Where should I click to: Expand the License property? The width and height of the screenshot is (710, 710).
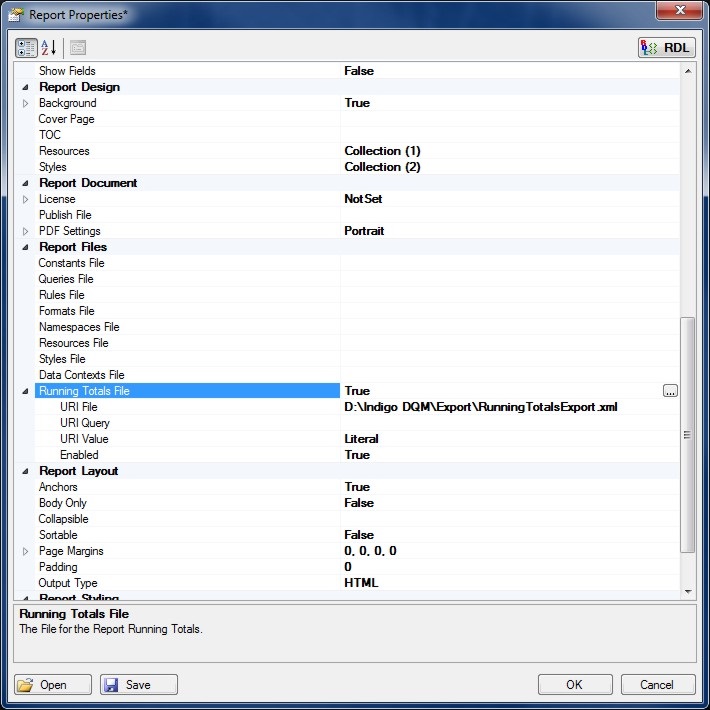[x=26, y=199]
